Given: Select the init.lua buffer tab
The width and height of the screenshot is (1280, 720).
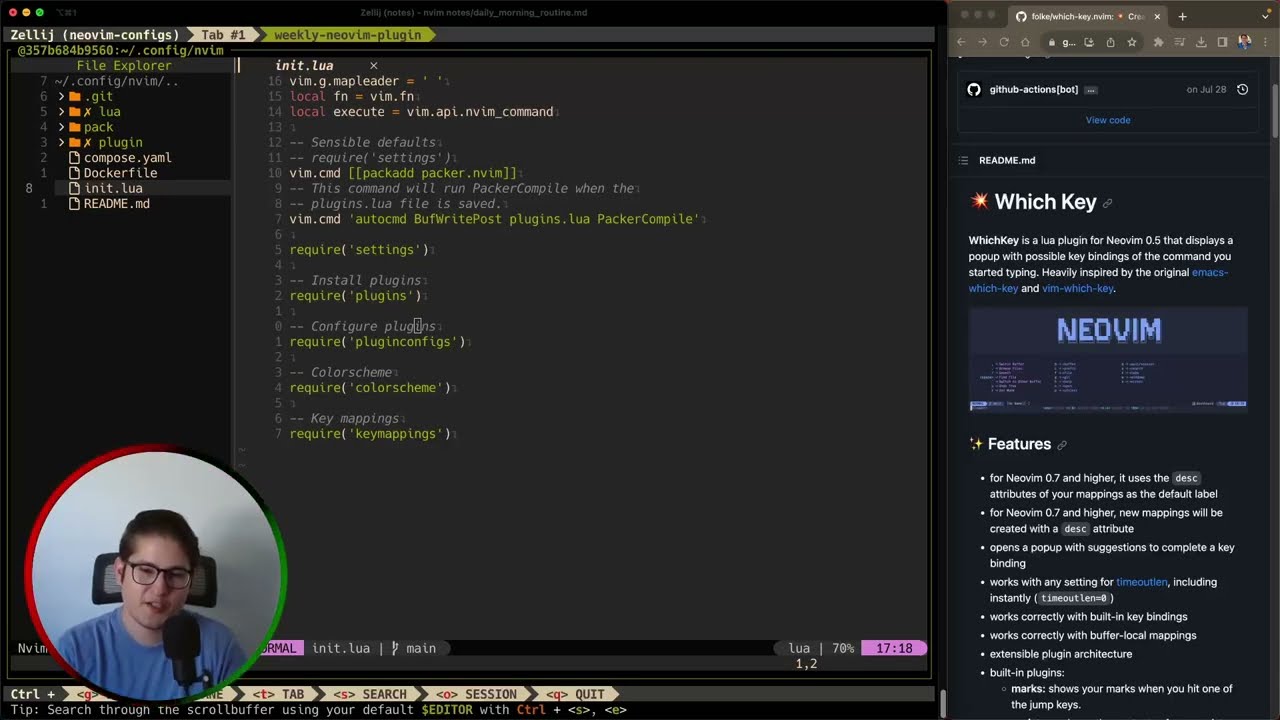Looking at the screenshot, I should (305, 66).
